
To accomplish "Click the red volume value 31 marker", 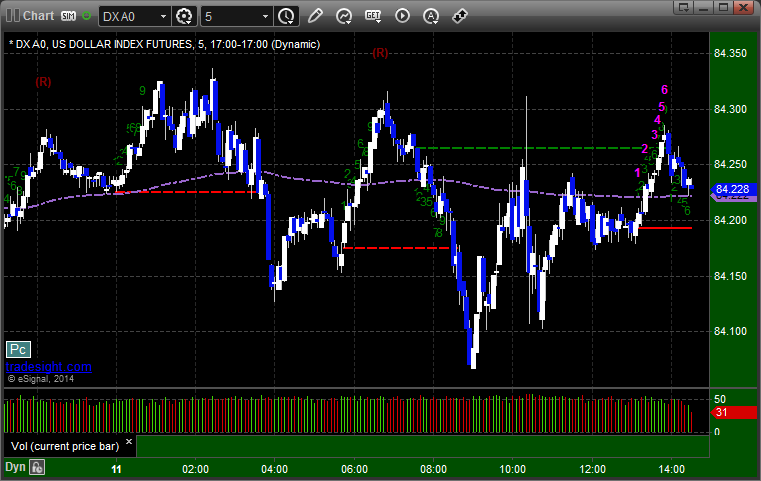I will point(733,413).
